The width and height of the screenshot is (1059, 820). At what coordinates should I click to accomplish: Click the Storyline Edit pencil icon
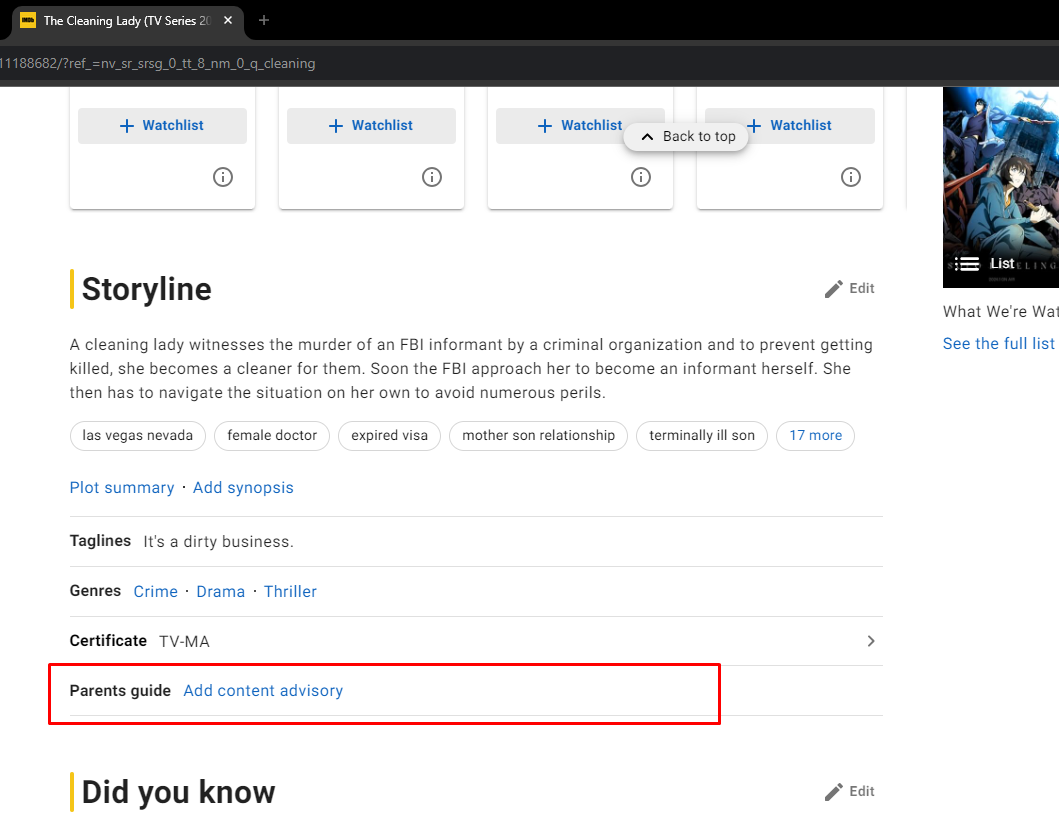[833, 289]
